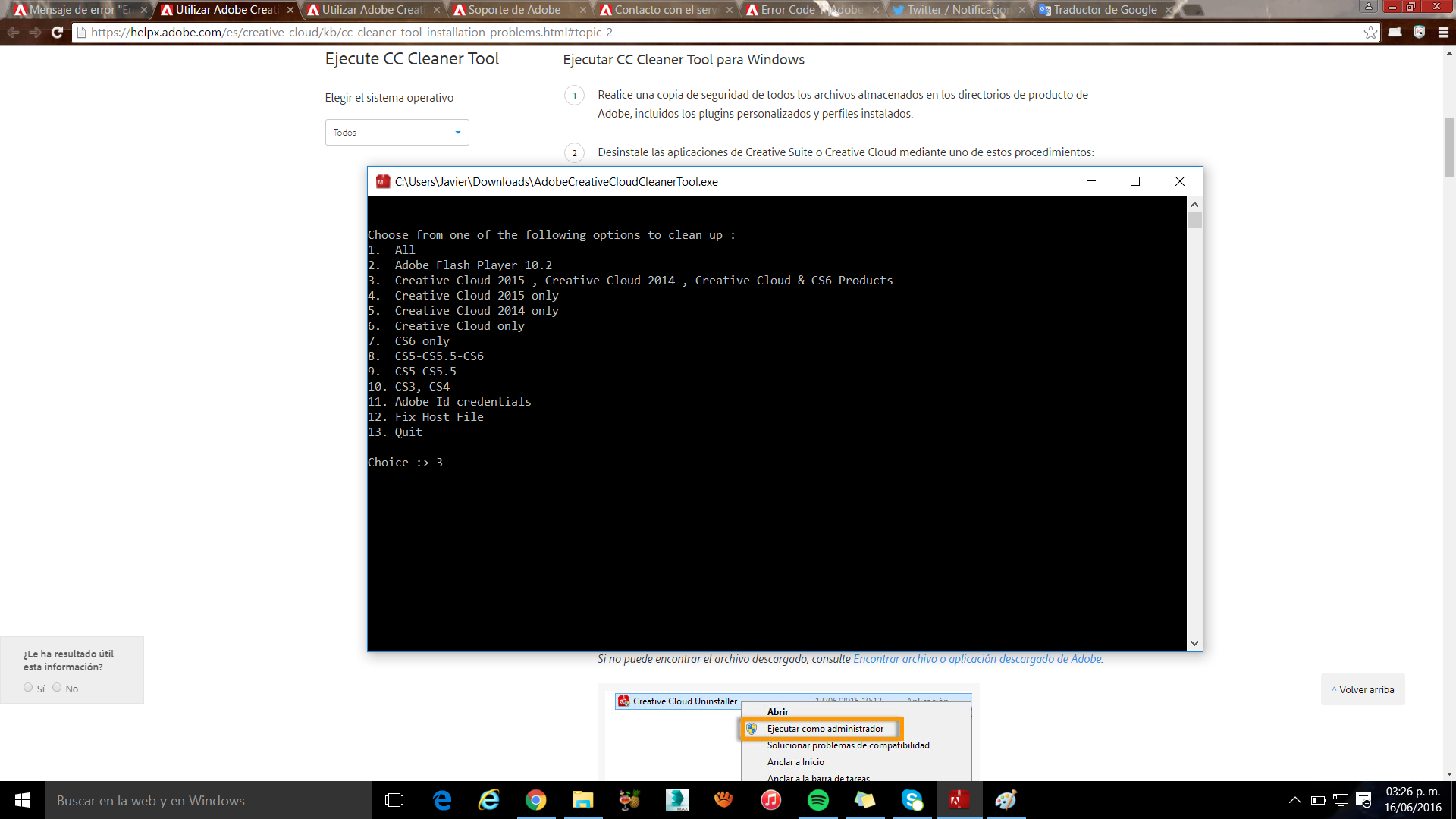This screenshot has width=1456, height=819.
Task: Switch to the Adobe Cleaner Tool taskbar icon
Action: tap(959, 800)
